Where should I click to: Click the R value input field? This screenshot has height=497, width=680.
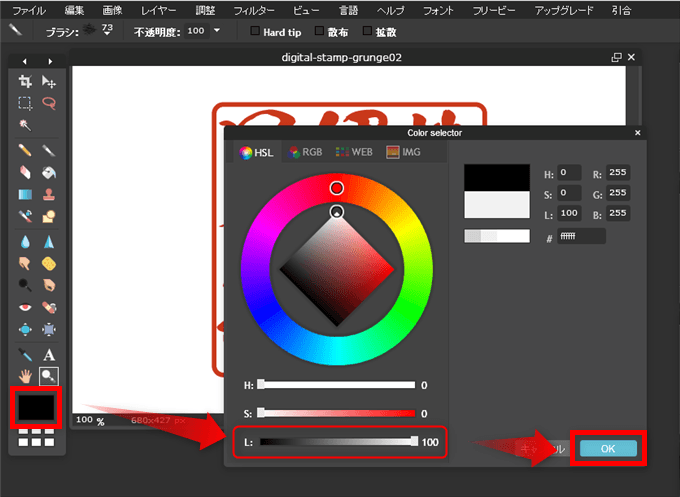pos(618,173)
